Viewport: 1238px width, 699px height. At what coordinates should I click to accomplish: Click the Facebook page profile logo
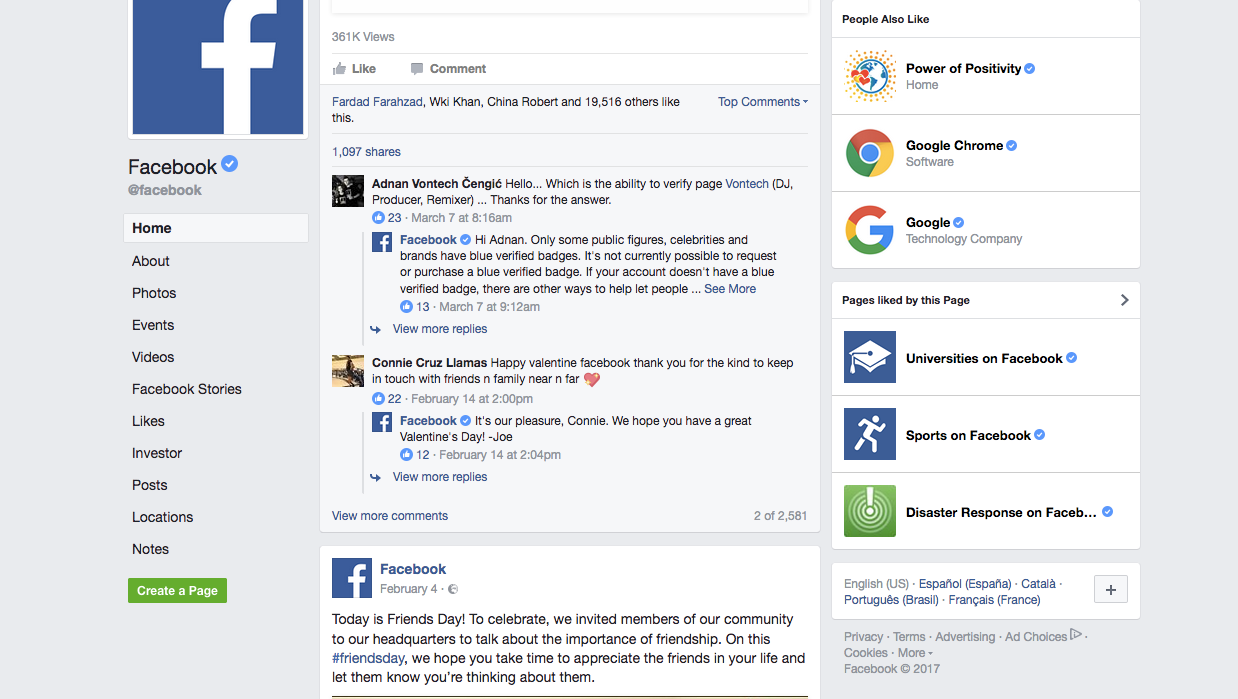click(x=218, y=67)
